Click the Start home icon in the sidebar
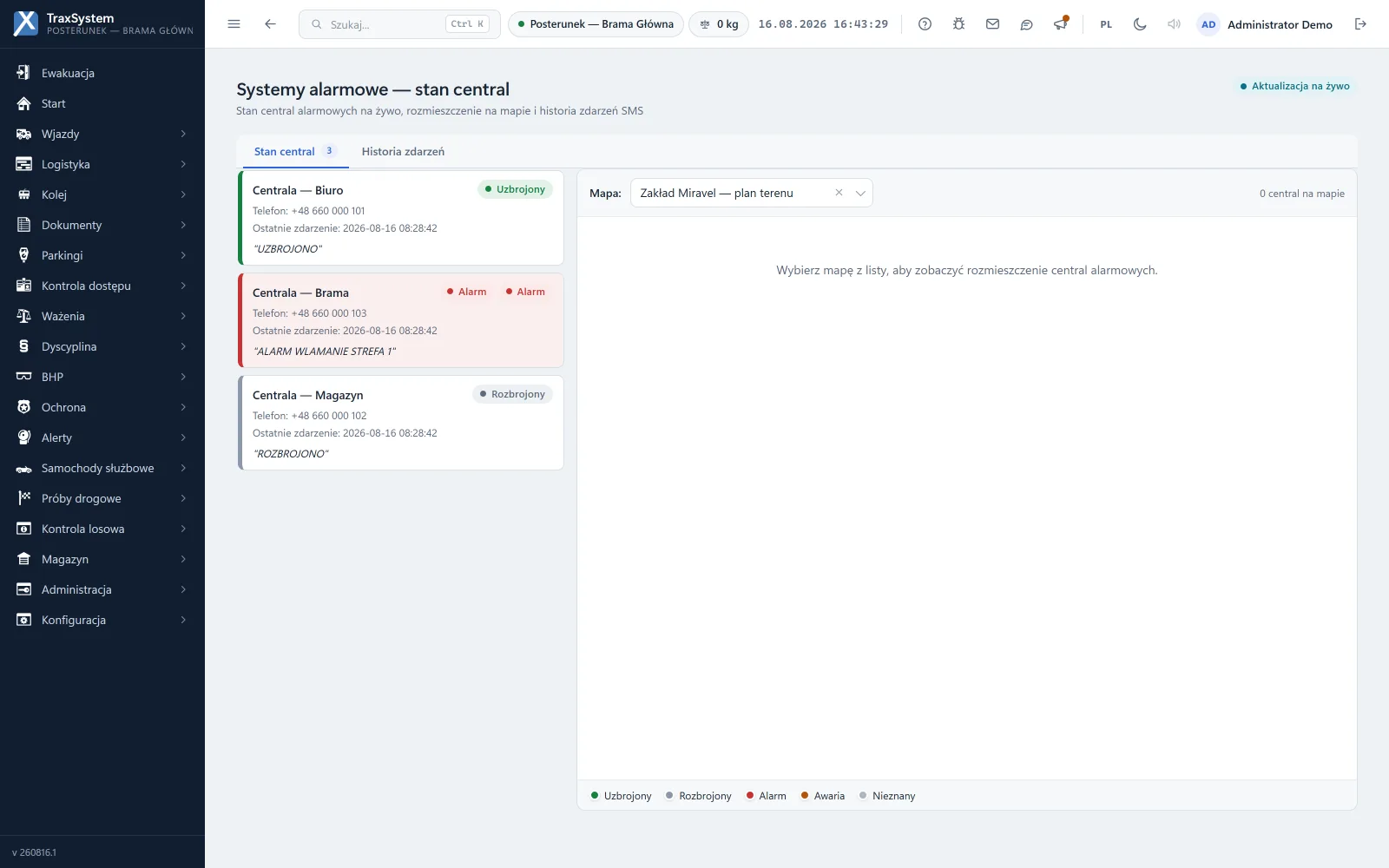Viewport: 1389px width, 868px height. pos(24,103)
